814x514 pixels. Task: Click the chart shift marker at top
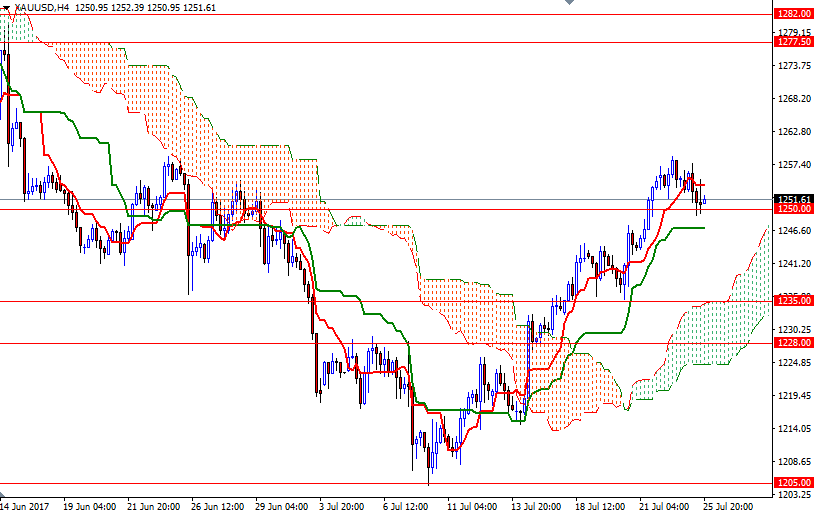click(569, 2)
